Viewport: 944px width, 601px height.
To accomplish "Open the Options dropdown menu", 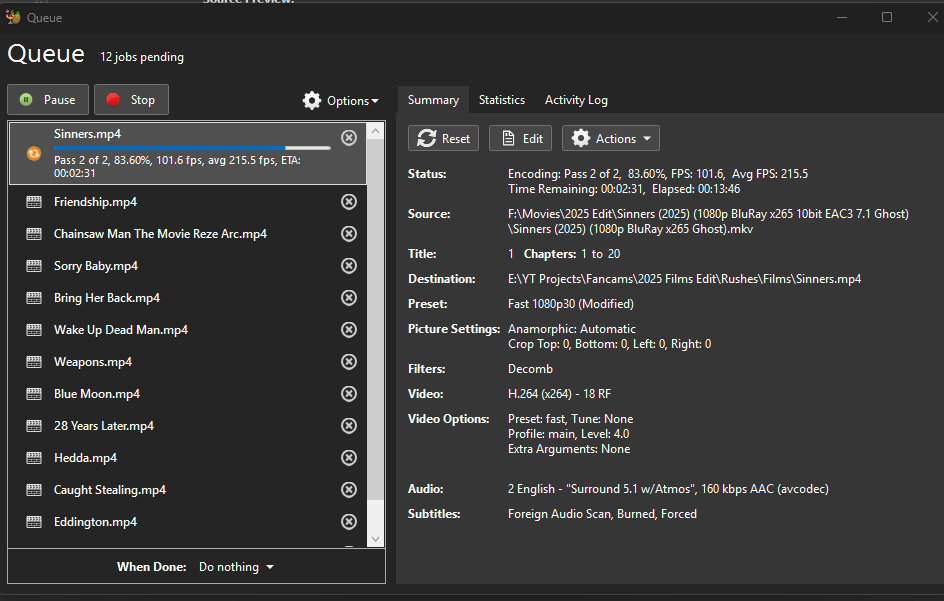I will click(x=341, y=101).
